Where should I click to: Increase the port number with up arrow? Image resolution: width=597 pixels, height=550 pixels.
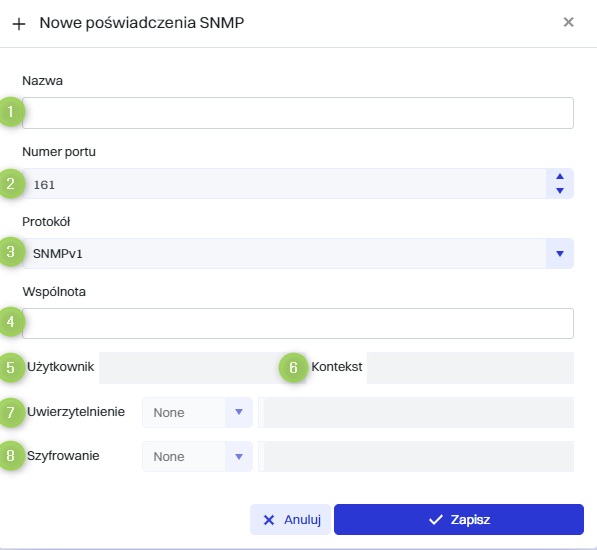pyautogui.click(x=560, y=176)
